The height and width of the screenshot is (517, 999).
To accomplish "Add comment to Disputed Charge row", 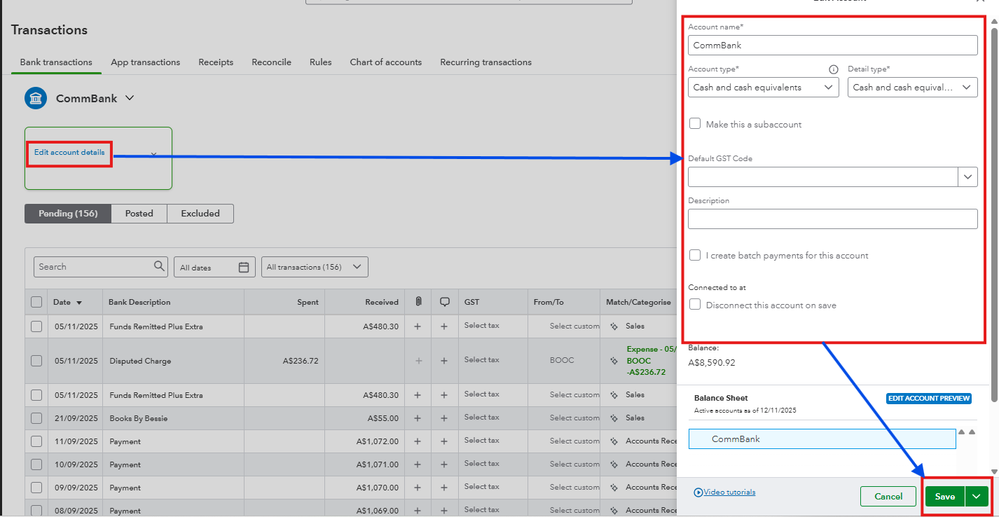I will 445,361.
